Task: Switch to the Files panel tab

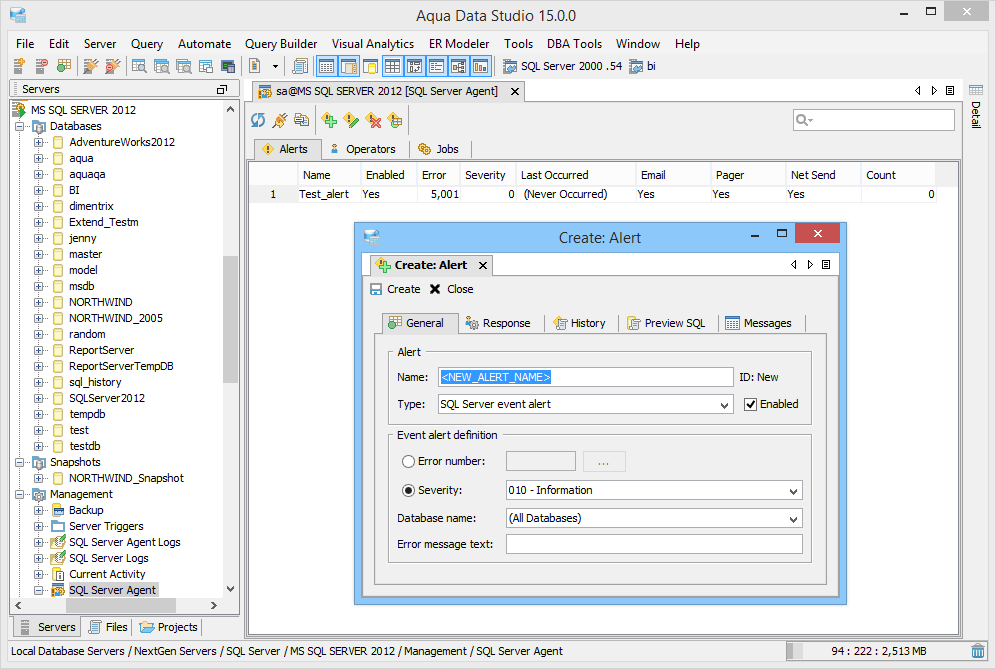Action: 108,627
